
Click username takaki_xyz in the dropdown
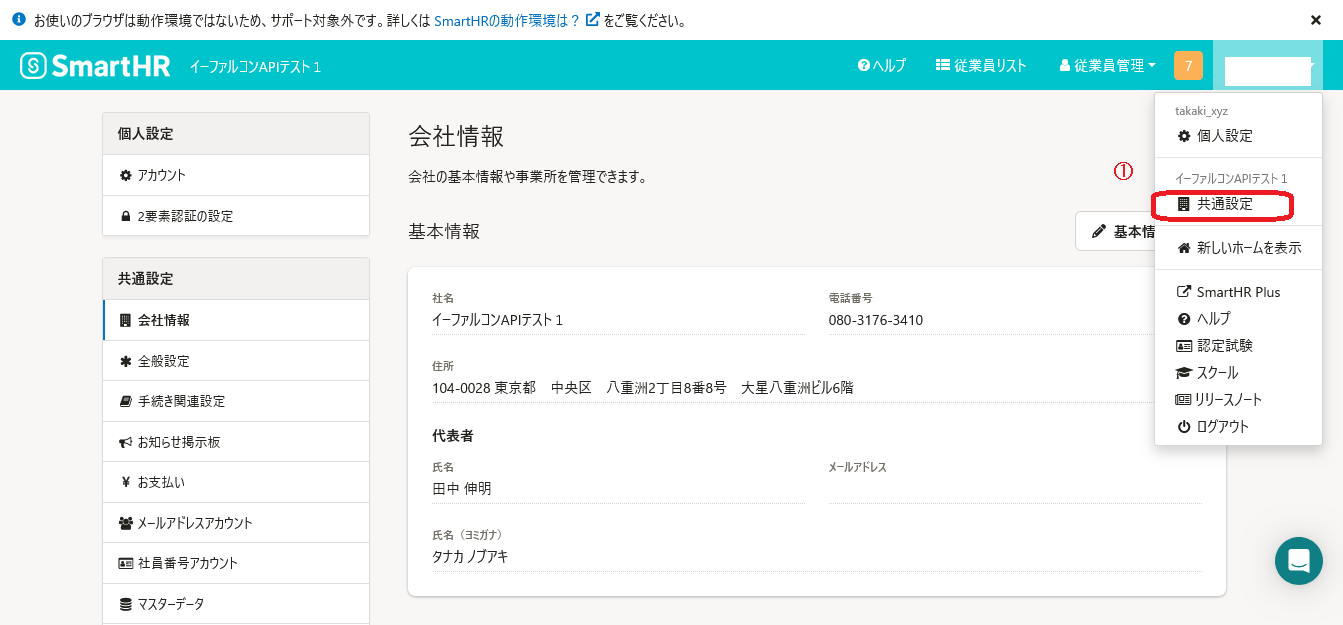pyautogui.click(x=1201, y=111)
